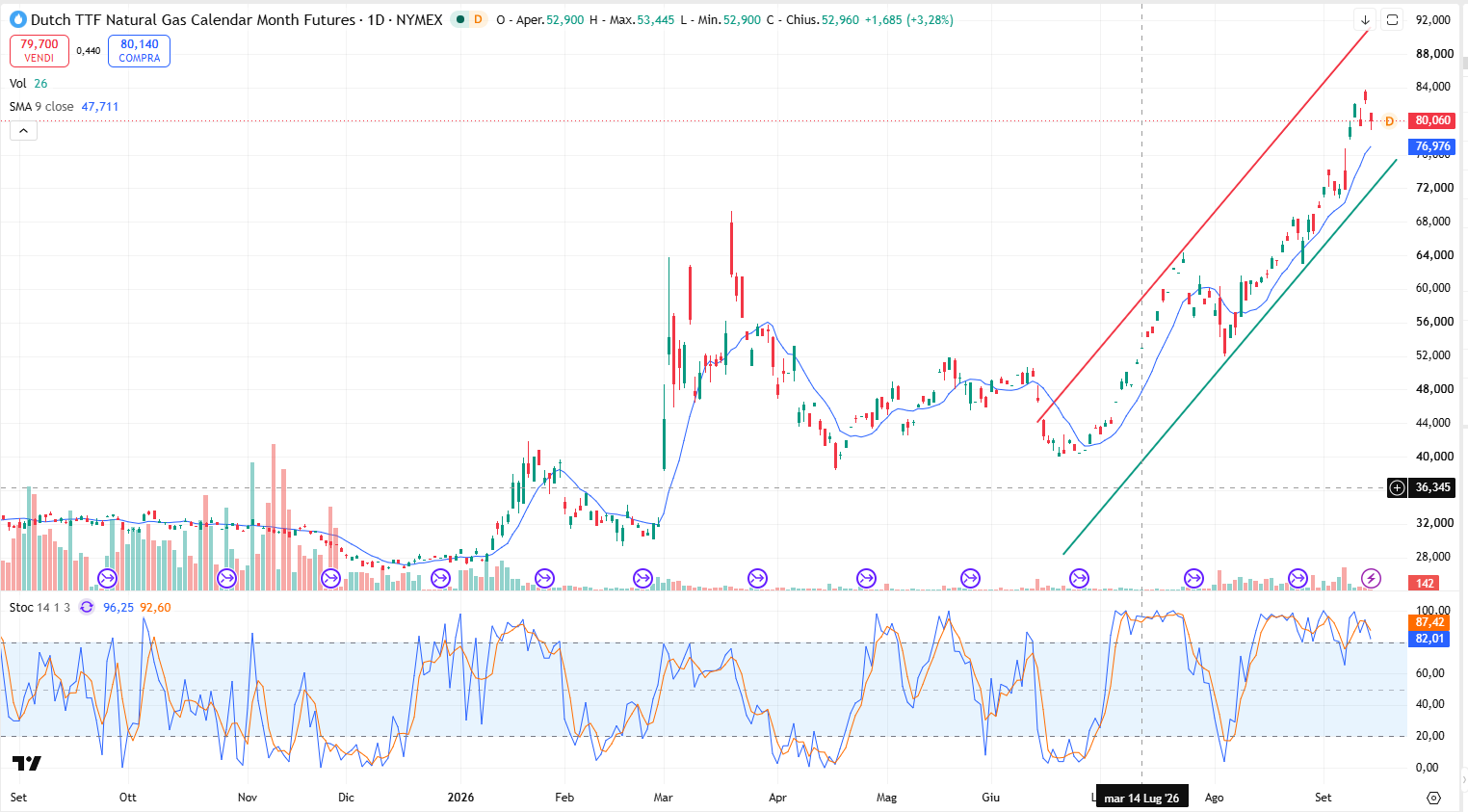Click the blue flame symbol logo

click(17, 19)
